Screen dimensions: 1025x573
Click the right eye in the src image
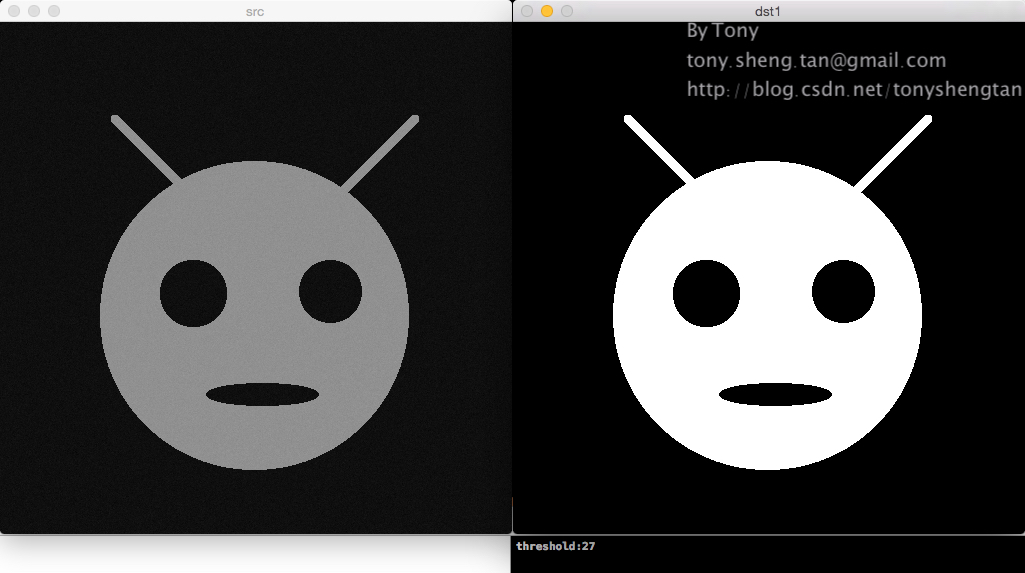pos(330,291)
